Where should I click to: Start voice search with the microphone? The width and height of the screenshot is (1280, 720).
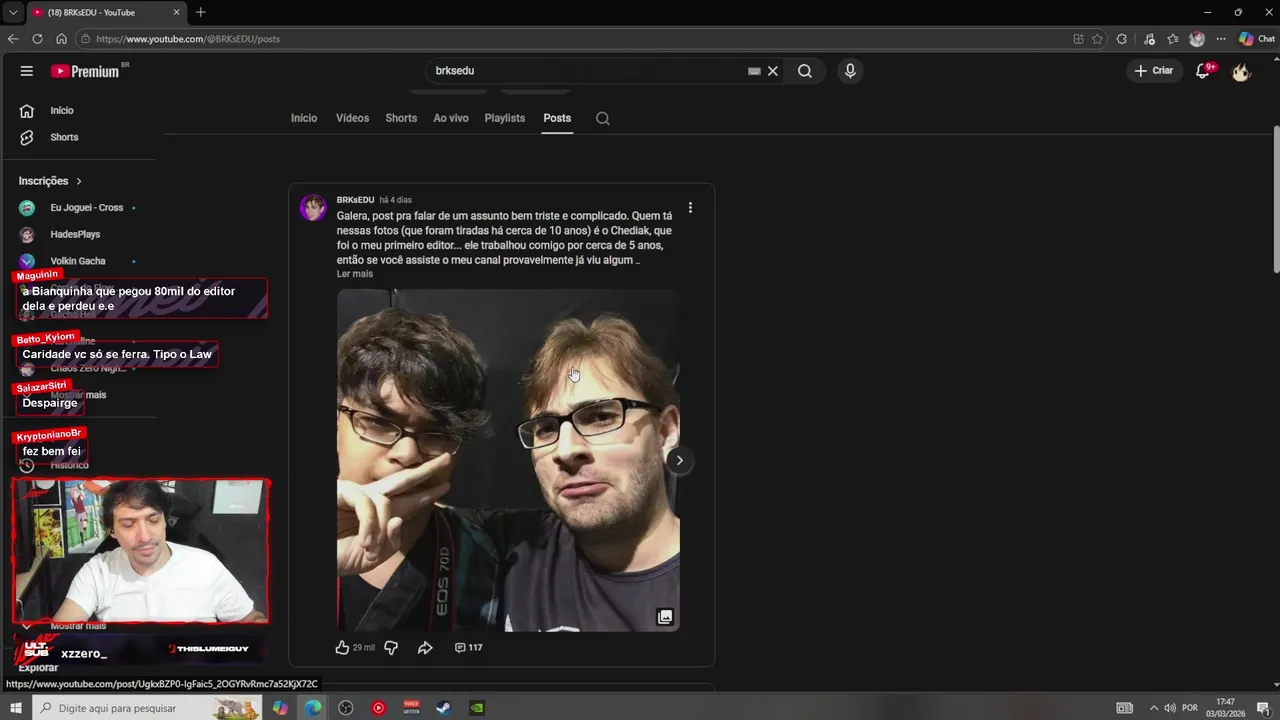coord(850,71)
